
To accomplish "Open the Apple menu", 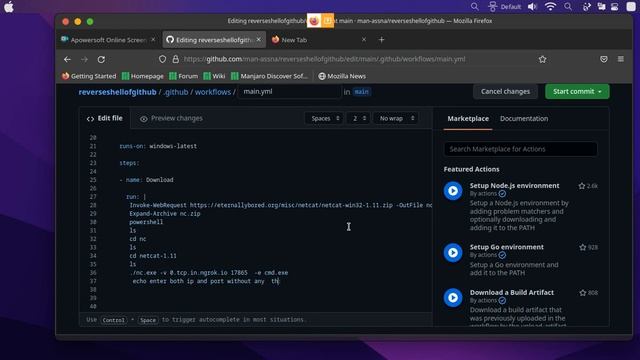I will [9, 7].
